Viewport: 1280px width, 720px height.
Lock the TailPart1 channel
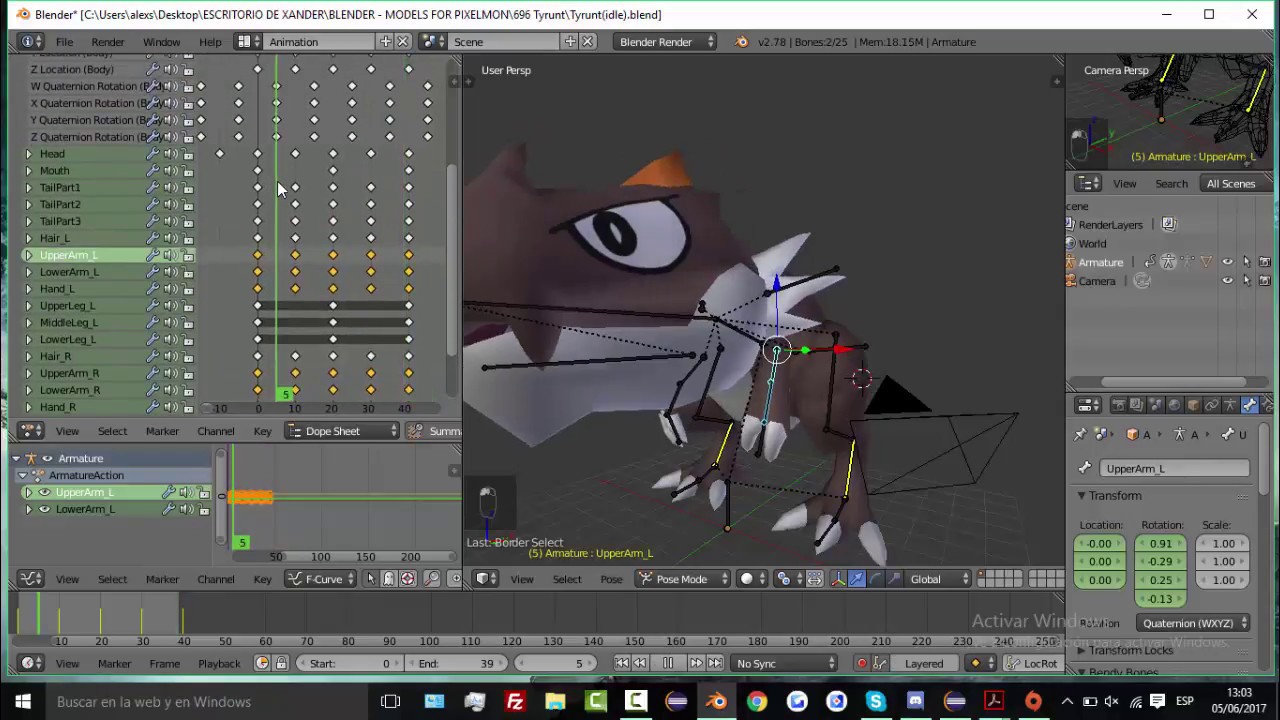188,188
